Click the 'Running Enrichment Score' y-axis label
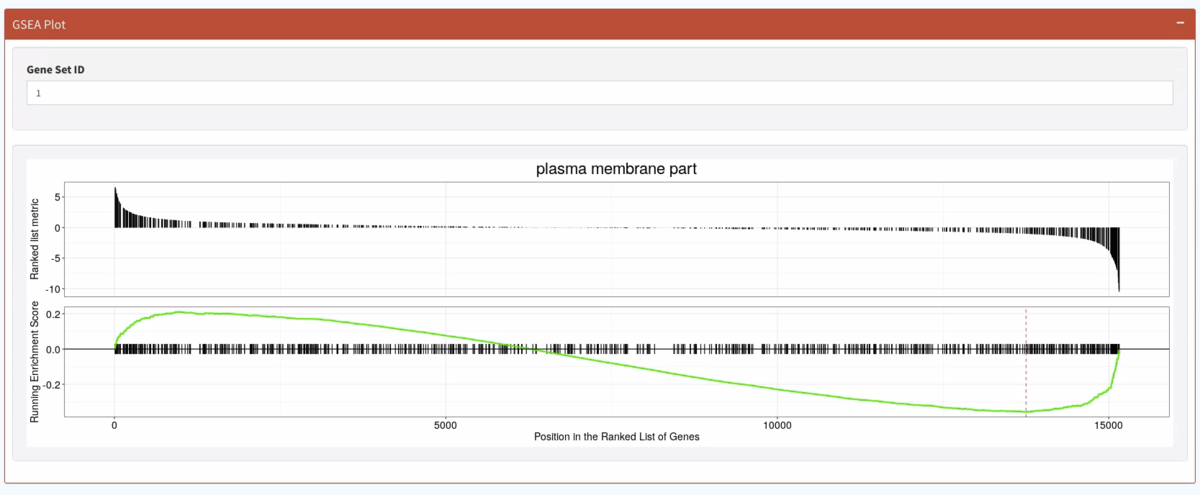The width and height of the screenshot is (1200, 495). (x=36, y=362)
